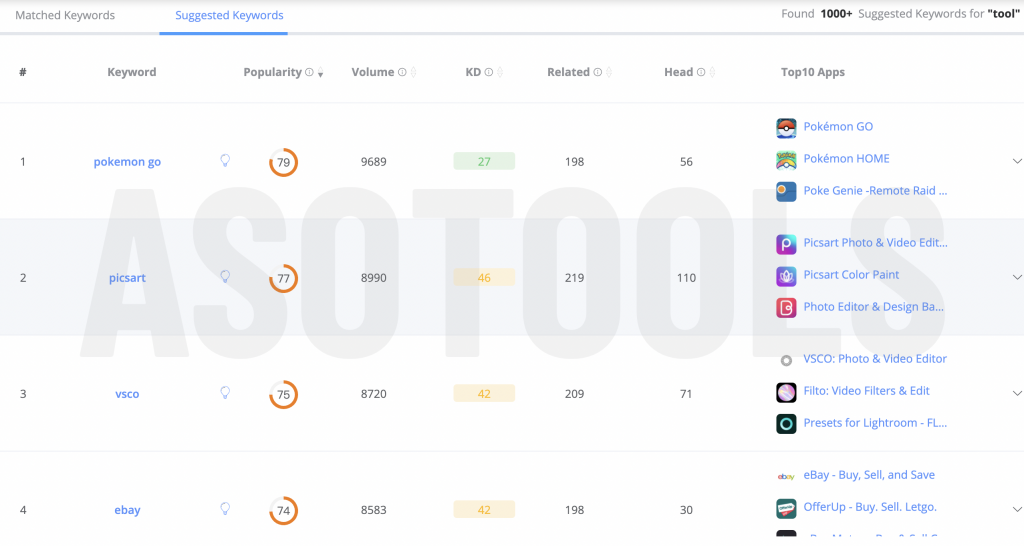Click the Poke Genie app icon
This screenshot has height=546, width=1024.
(x=786, y=192)
